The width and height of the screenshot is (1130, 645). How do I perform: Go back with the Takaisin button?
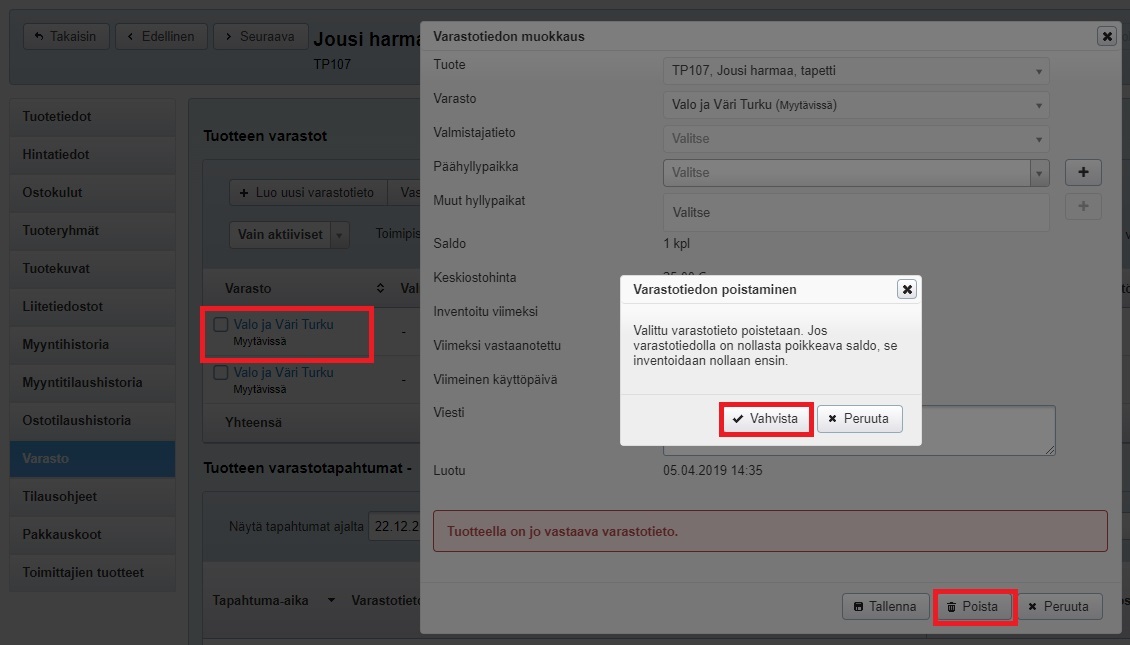tap(65, 37)
